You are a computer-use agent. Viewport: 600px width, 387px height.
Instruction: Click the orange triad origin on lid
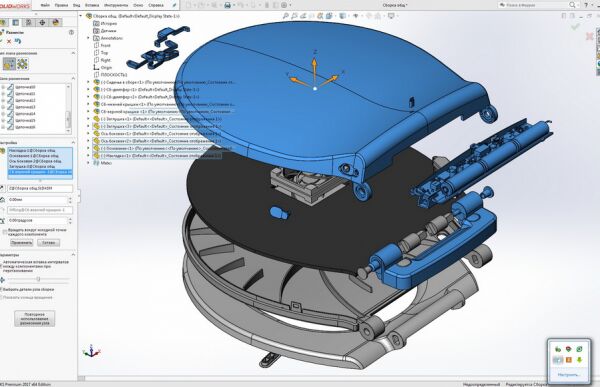click(x=315, y=88)
